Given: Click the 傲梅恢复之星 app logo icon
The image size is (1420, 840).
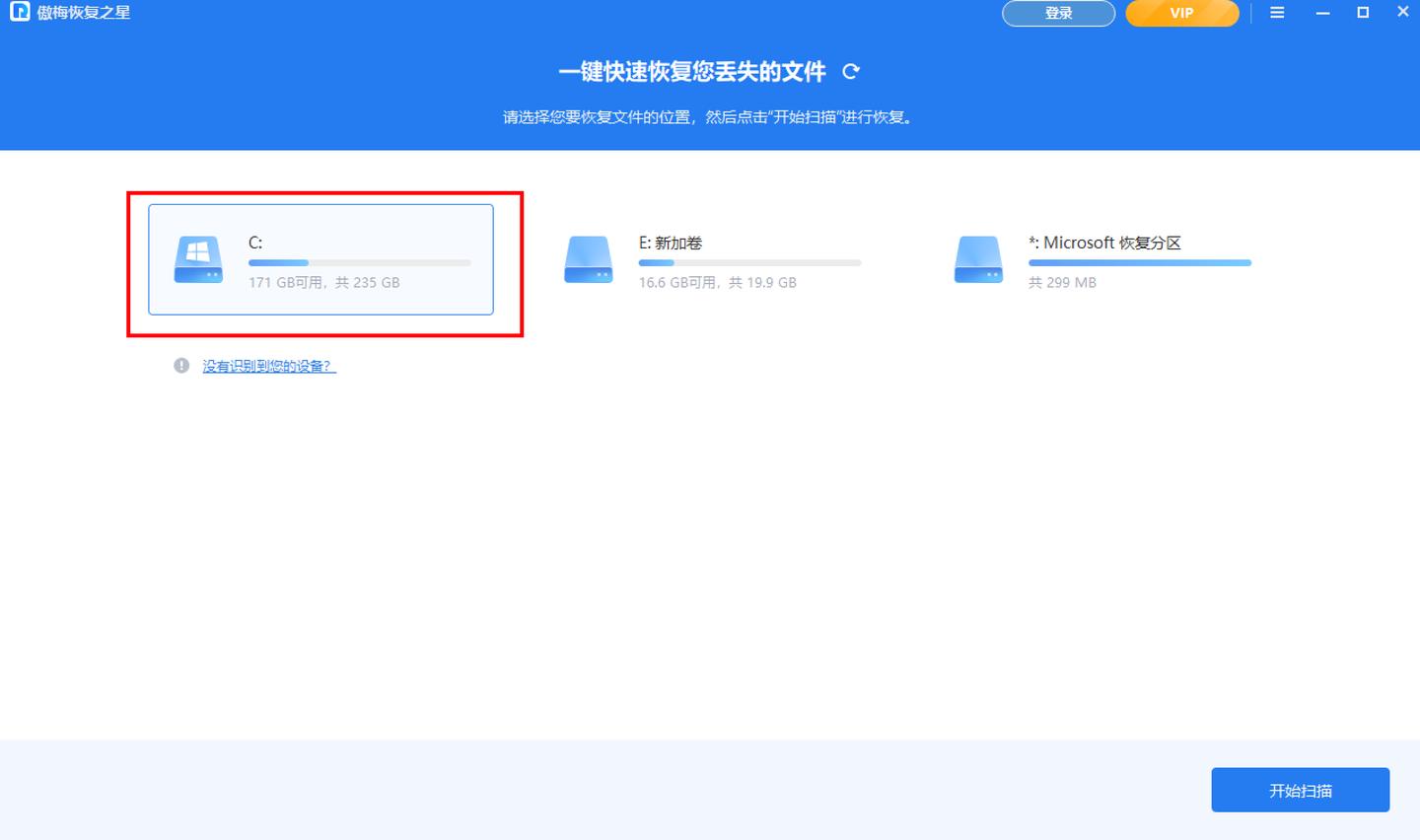Looking at the screenshot, I should click(x=18, y=13).
